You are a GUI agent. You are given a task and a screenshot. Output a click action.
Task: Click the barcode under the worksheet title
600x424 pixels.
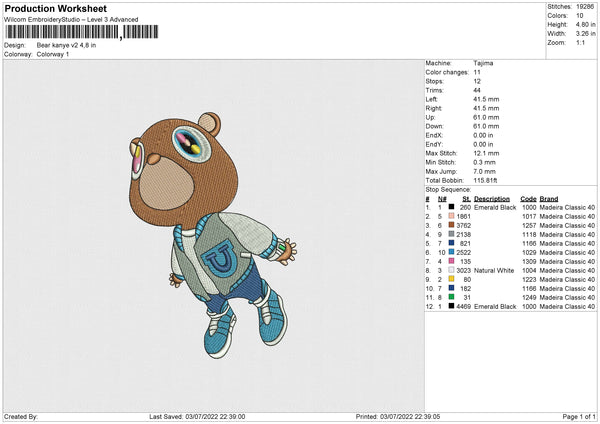pyautogui.click(x=81, y=32)
